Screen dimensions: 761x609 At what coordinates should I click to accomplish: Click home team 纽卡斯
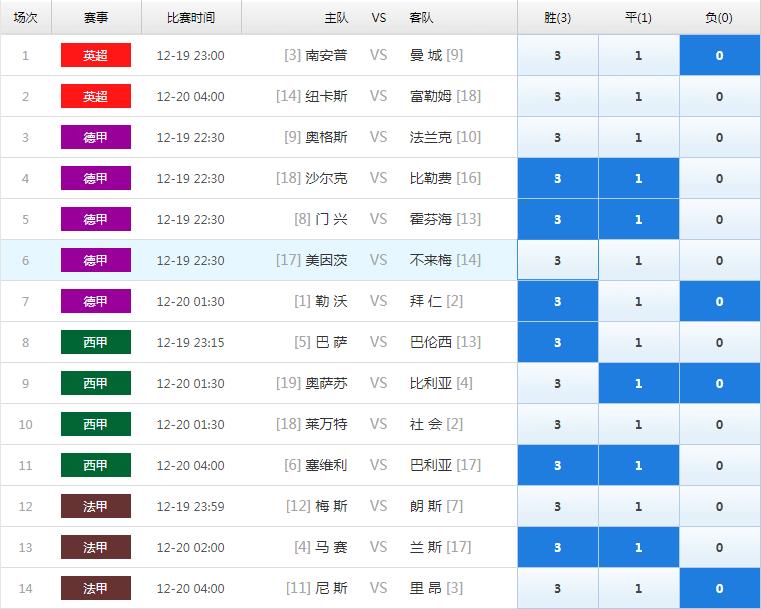[326, 97]
